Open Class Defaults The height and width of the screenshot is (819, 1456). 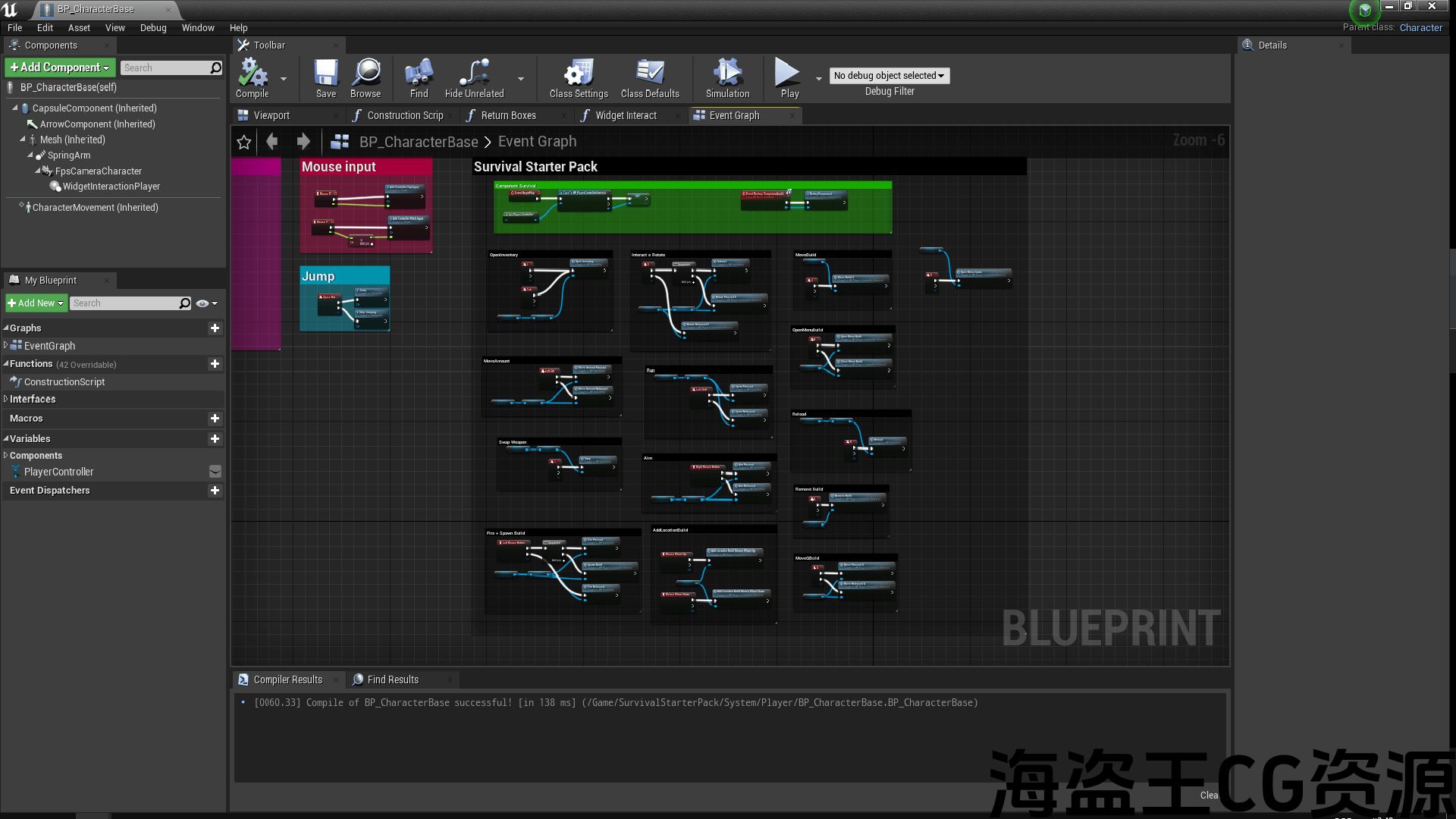(x=650, y=73)
